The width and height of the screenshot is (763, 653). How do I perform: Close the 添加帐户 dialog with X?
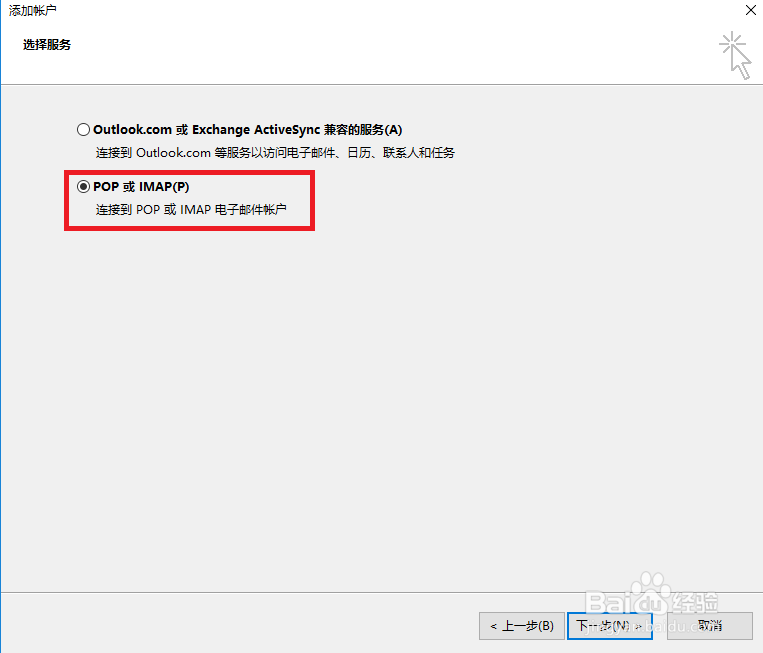(x=751, y=10)
